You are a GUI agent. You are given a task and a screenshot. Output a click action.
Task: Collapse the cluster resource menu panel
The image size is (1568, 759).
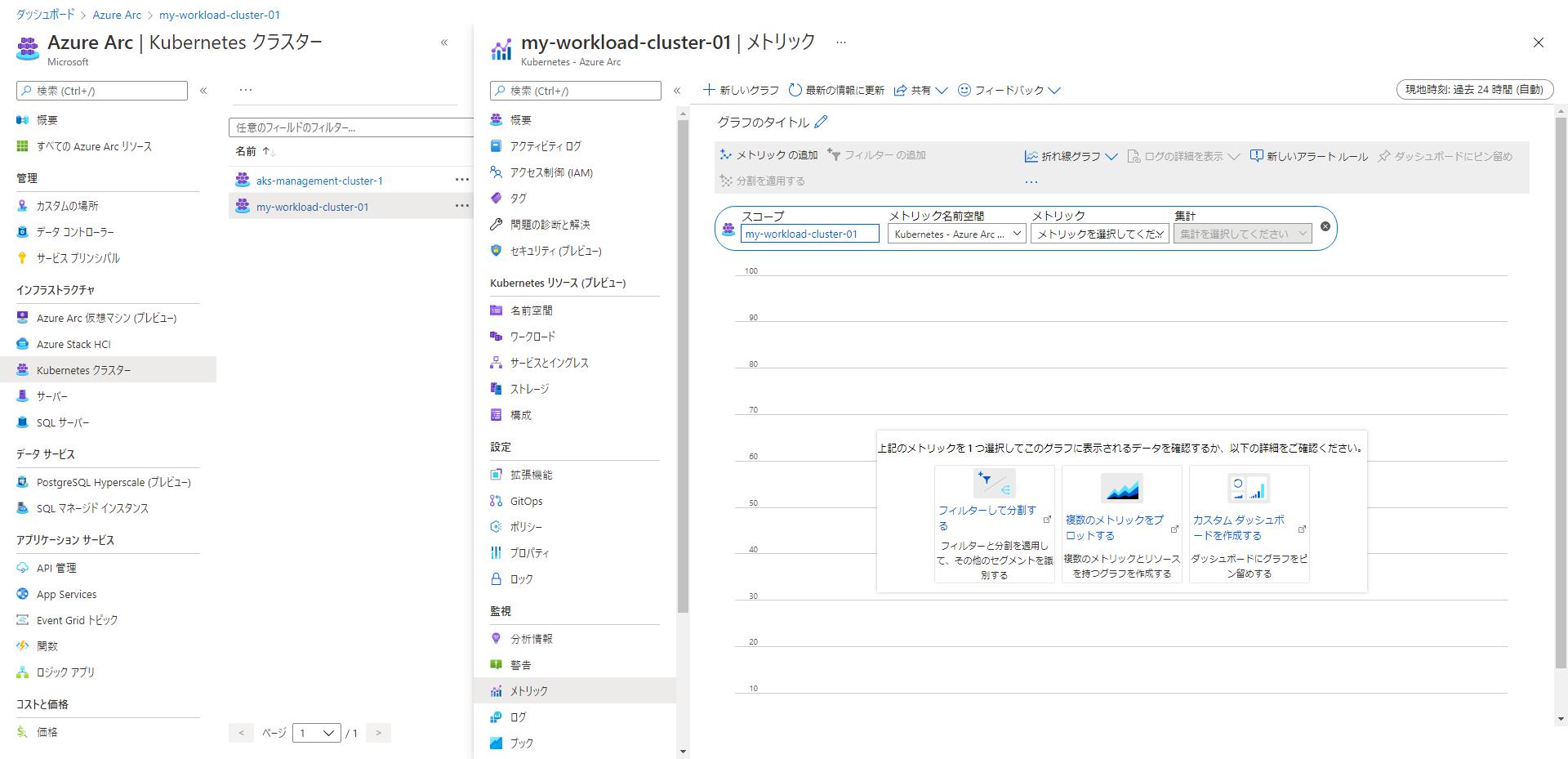click(x=677, y=91)
